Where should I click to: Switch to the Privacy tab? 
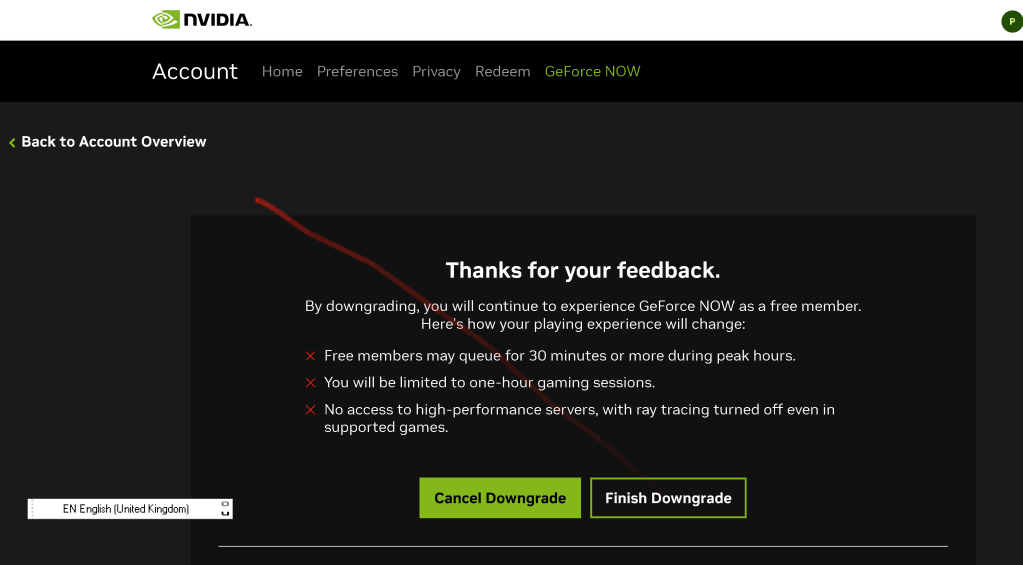coord(436,72)
